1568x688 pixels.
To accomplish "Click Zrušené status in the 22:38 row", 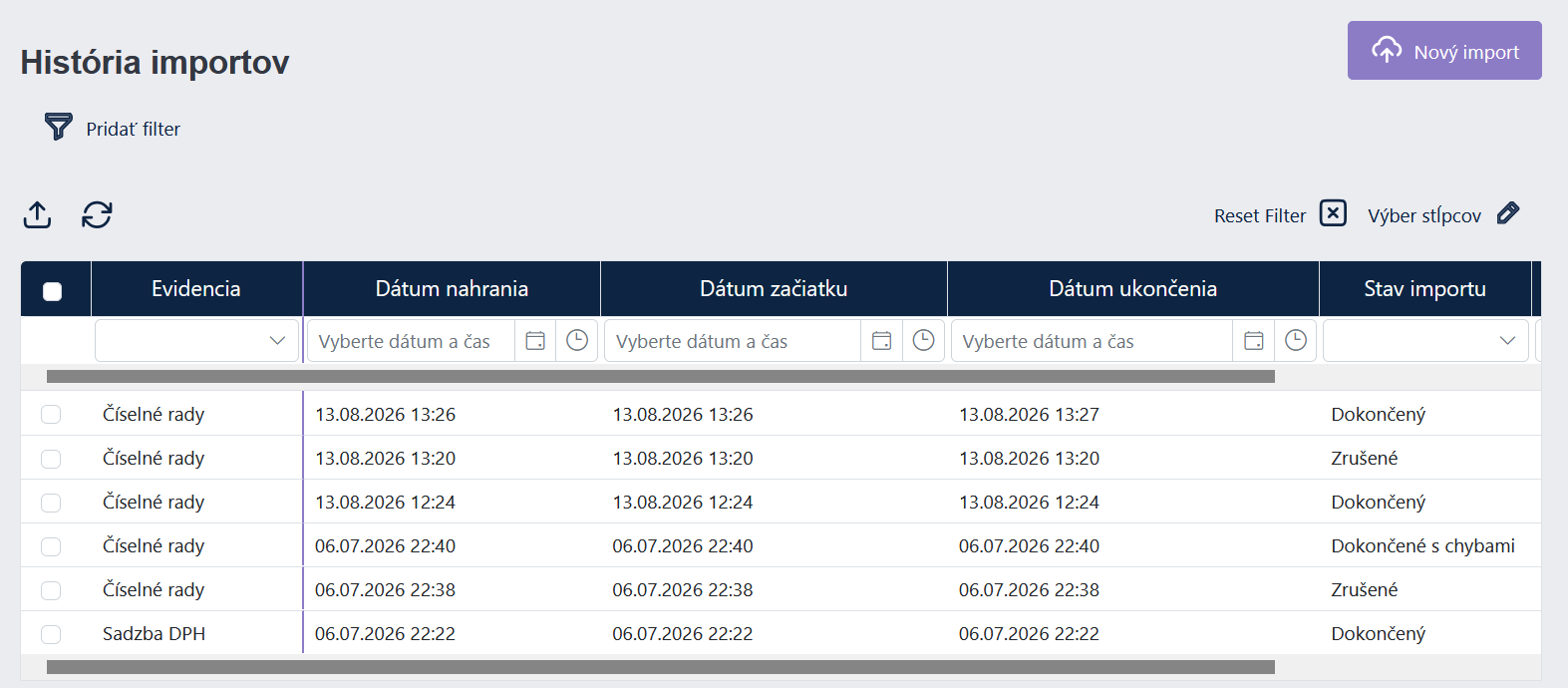I will click(1364, 590).
